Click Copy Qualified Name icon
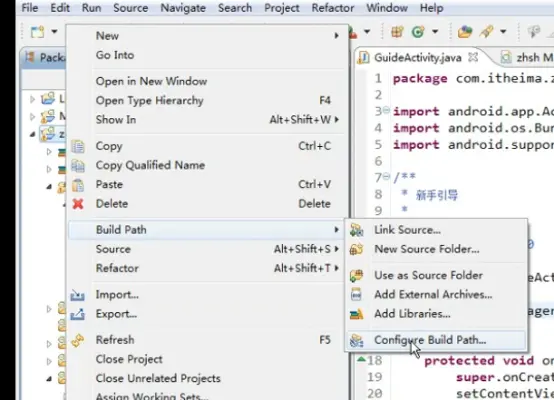Image resolution: width=554 pixels, height=400 pixels. pos(78,165)
